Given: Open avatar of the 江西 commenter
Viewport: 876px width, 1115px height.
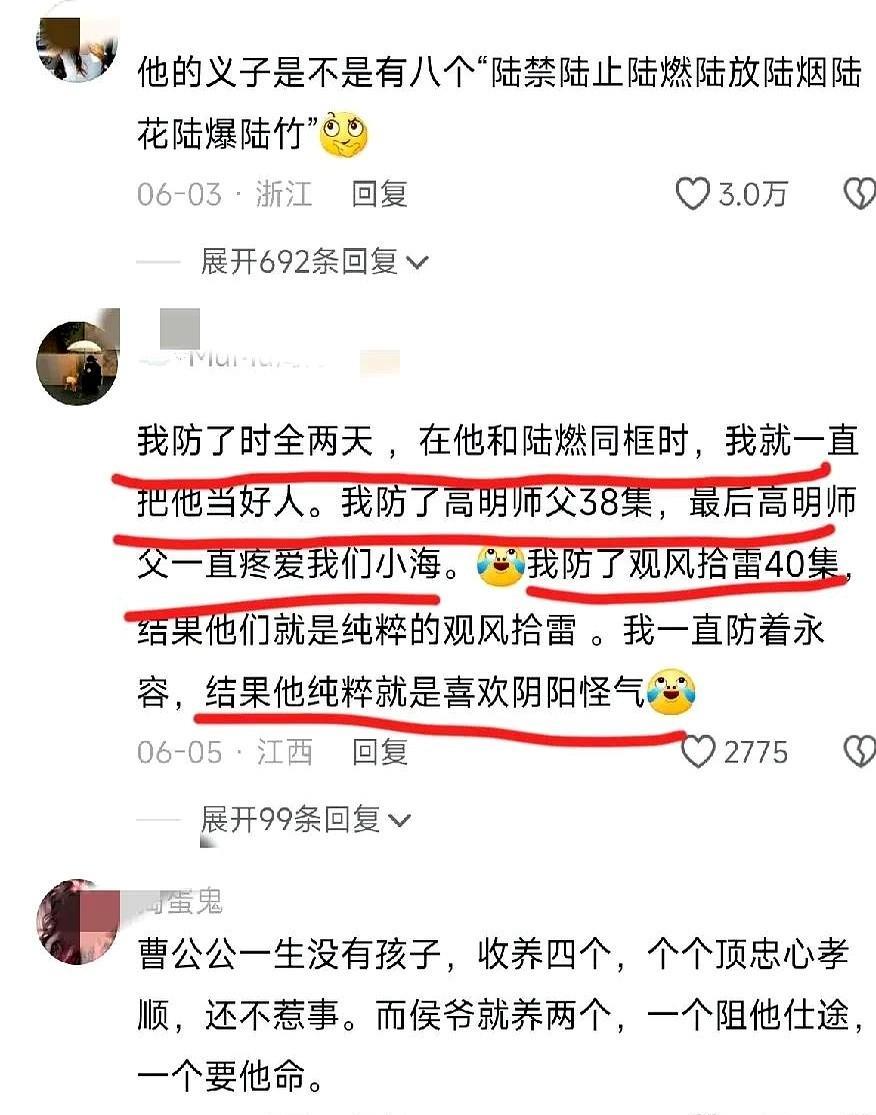Looking at the screenshot, I should [x=78, y=363].
